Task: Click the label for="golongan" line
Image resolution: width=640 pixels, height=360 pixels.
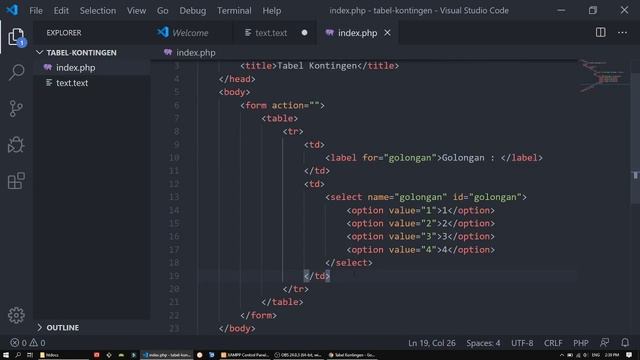Action: click(x=434, y=158)
